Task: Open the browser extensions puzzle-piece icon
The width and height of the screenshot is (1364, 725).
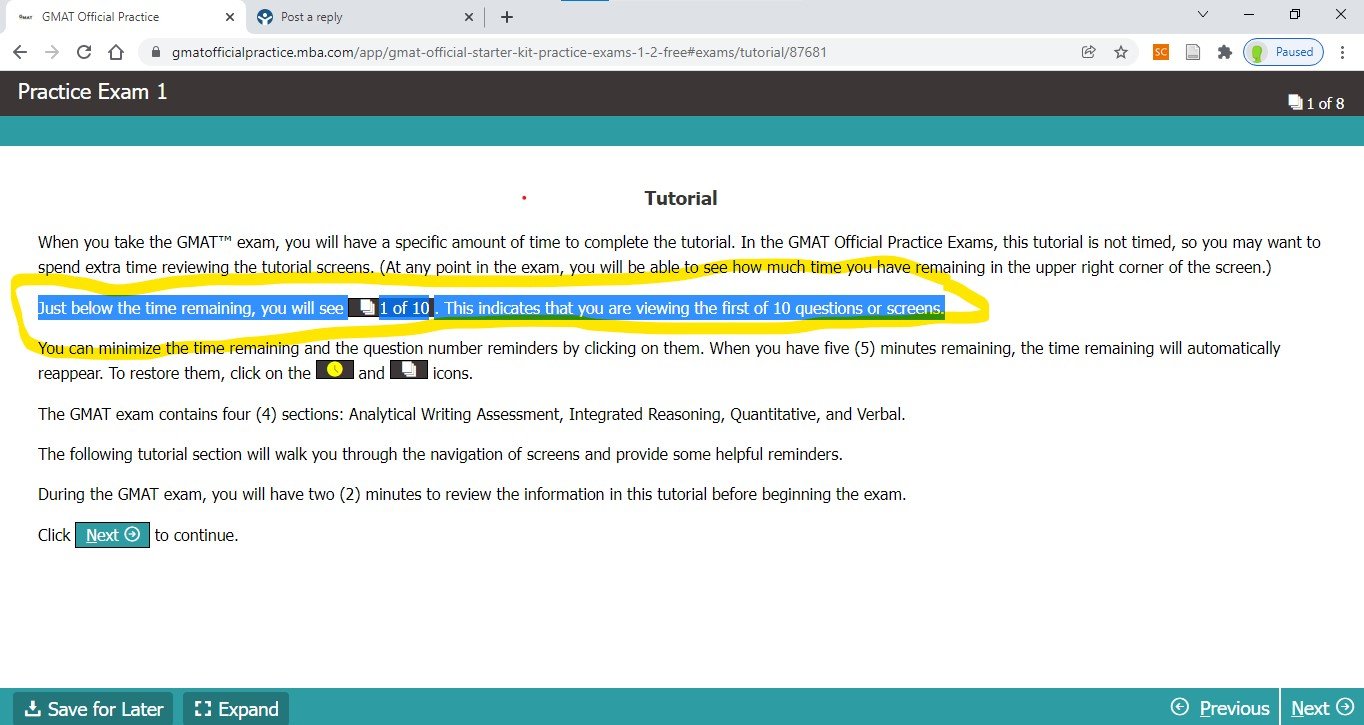Action: pyautogui.click(x=1224, y=51)
